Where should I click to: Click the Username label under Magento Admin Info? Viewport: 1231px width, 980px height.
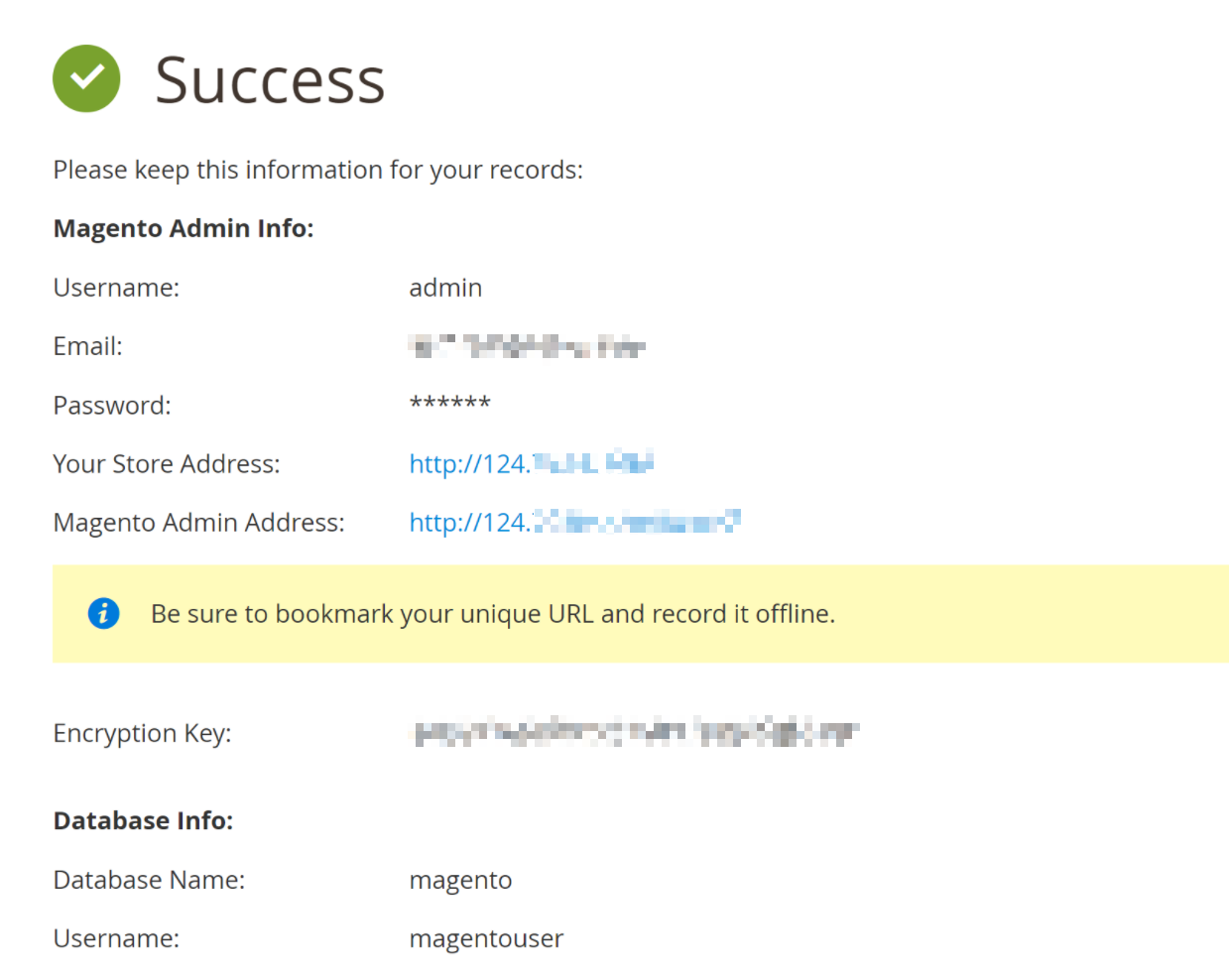[116, 288]
